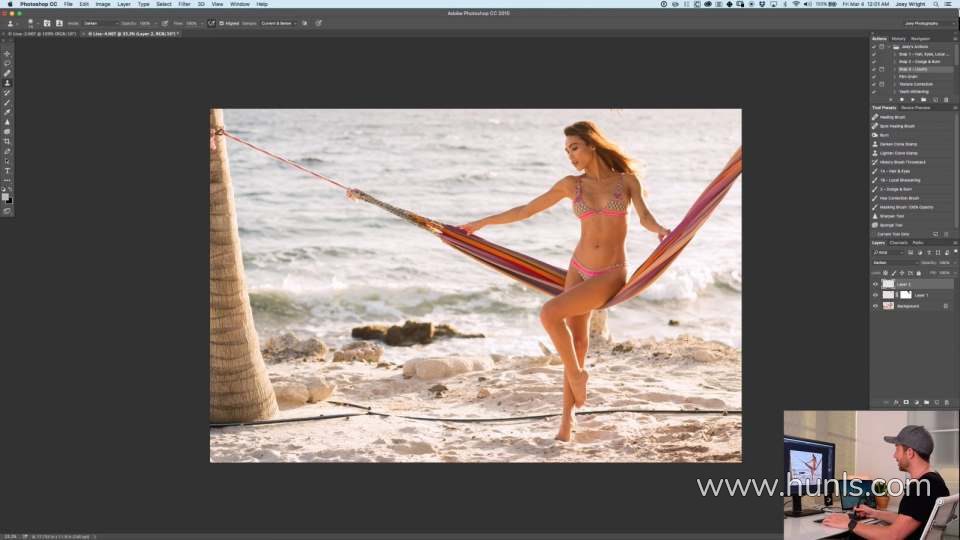Screen dimensions: 960x540
Task: Delete layer using Layers panel trash icon
Action: 947,403
